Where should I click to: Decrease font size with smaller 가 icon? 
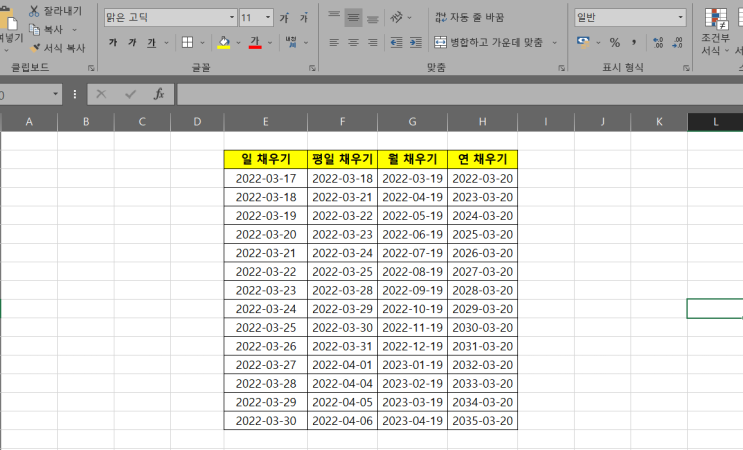(304, 18)
